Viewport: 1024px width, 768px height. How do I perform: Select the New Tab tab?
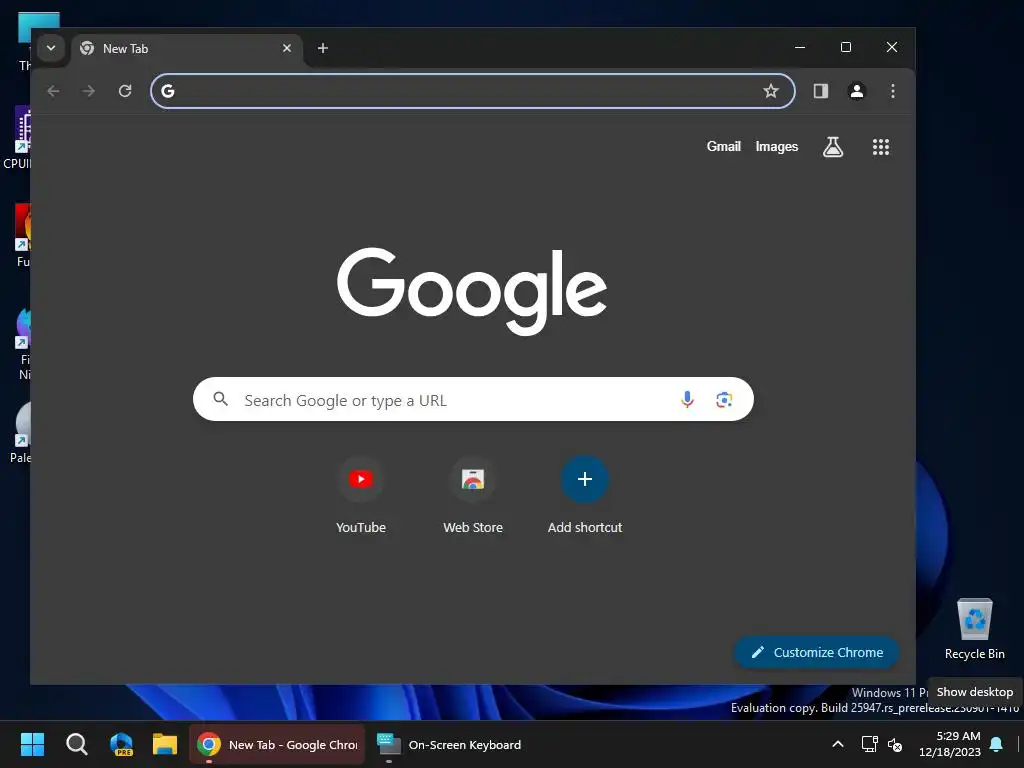187,49
